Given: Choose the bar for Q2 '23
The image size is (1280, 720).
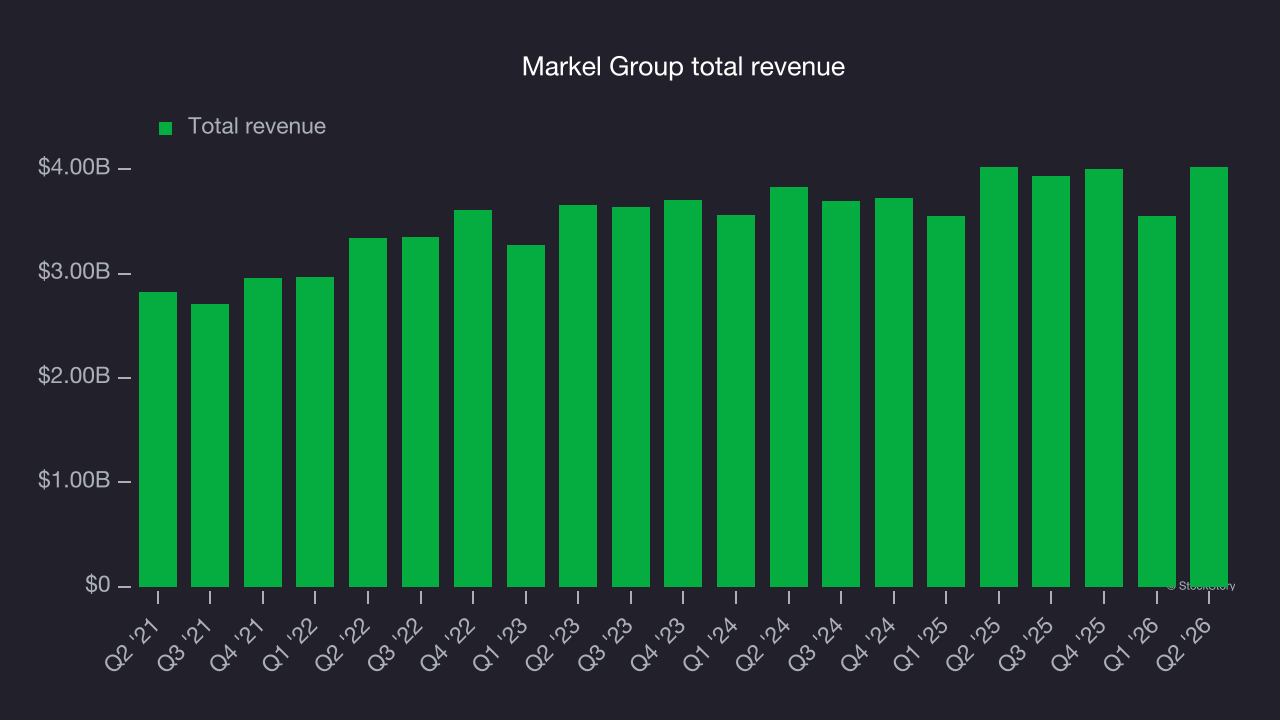Looking at the screenshot, I should pyautogui.click(x=578, y=396).
